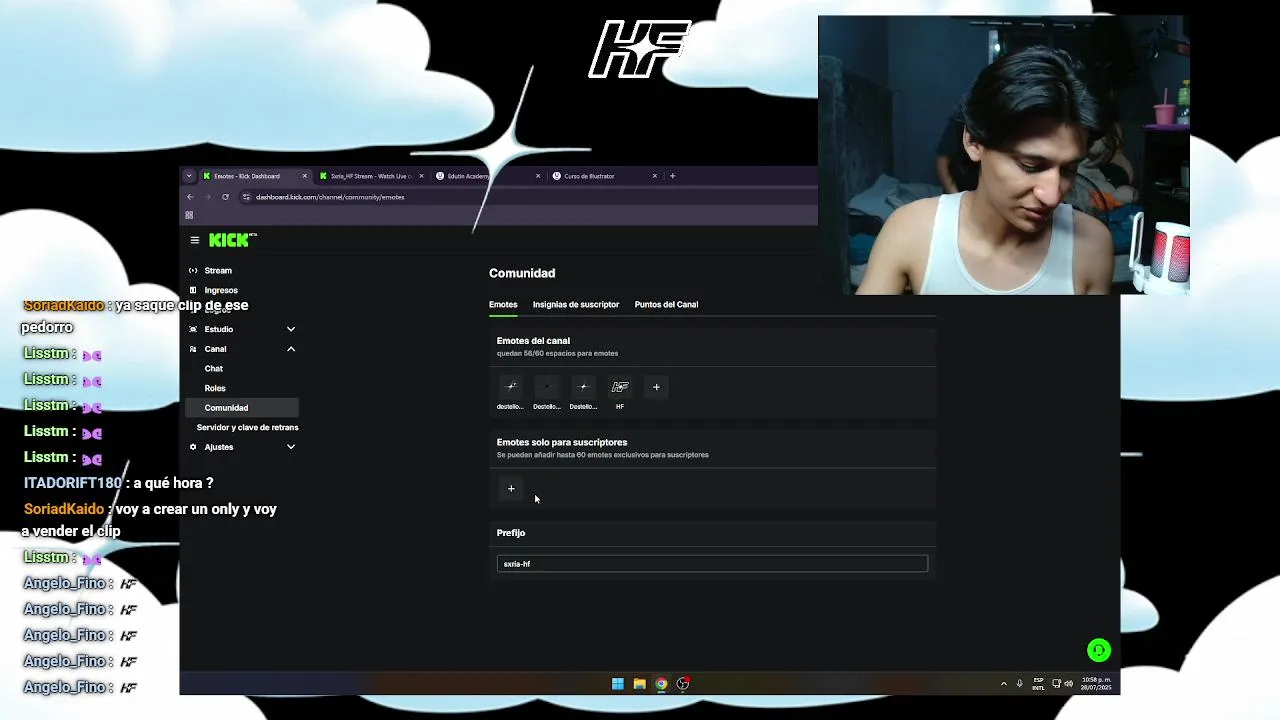
Task: Click the microphone tray icon
Action: [1020, 684]
